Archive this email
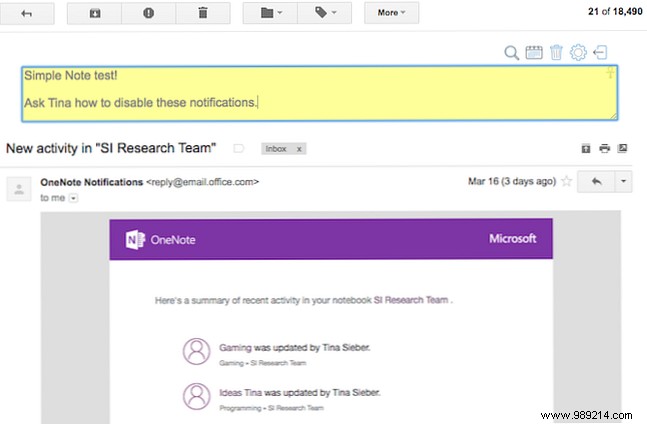The image size is (647, 424). pos(94,14)
